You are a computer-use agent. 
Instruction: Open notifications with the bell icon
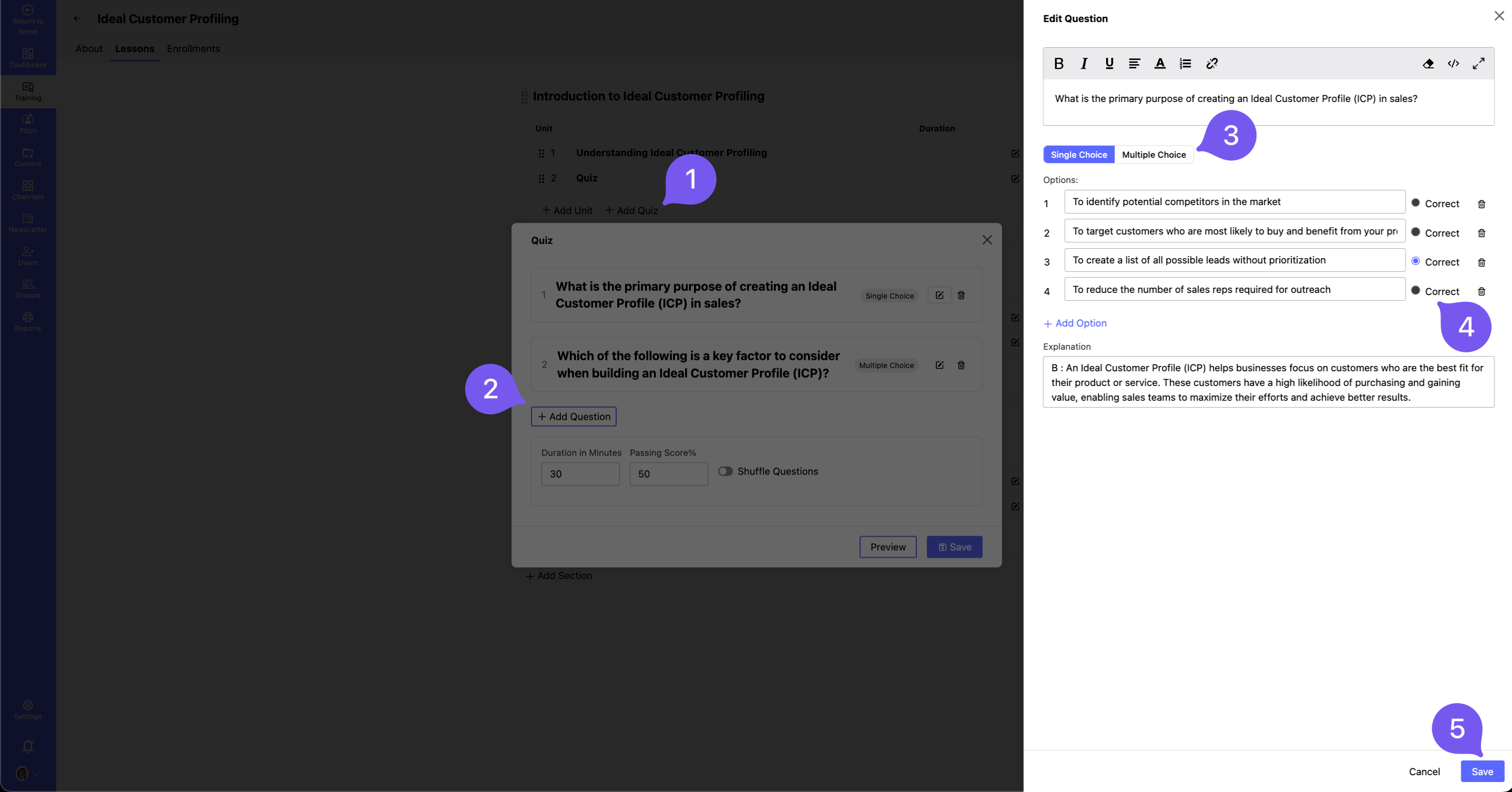(x=27, y=746)
